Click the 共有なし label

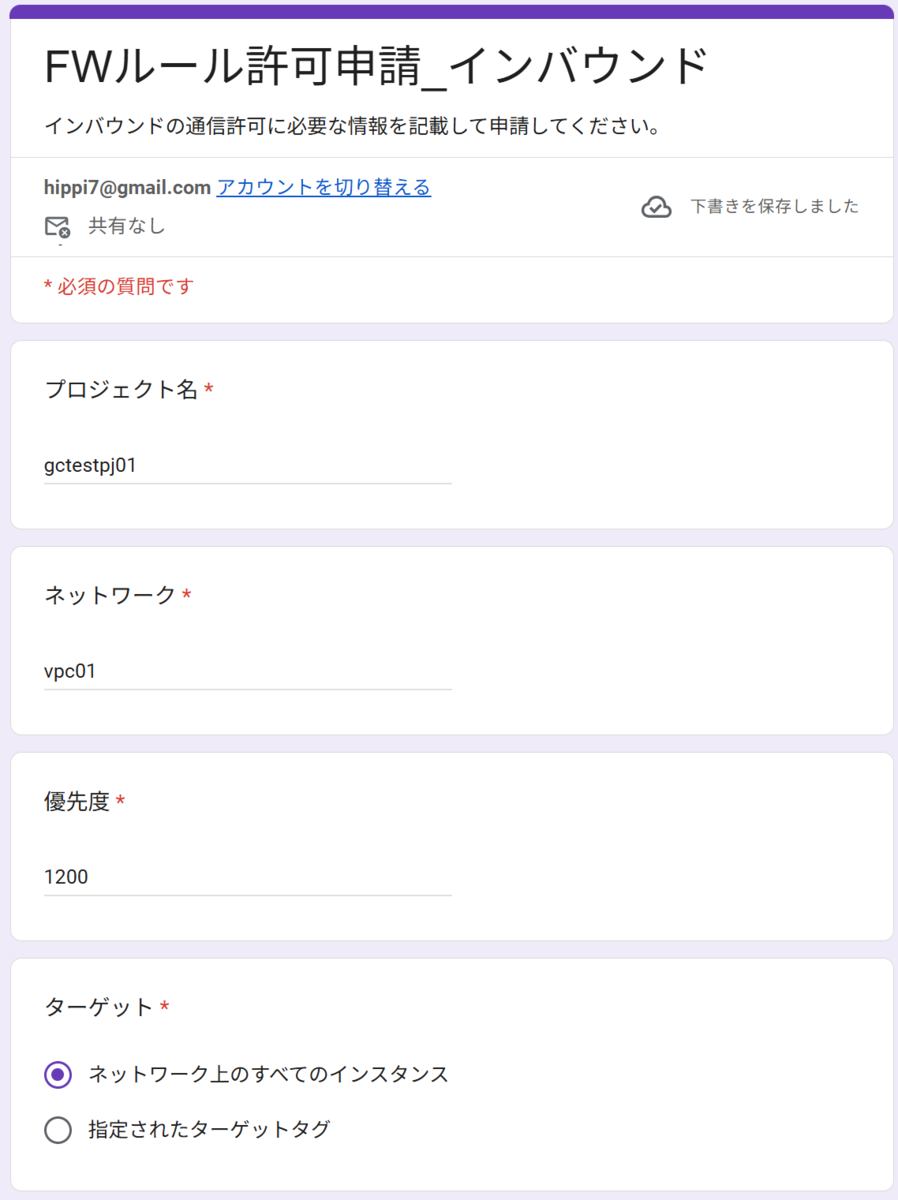tap(127, 226)
